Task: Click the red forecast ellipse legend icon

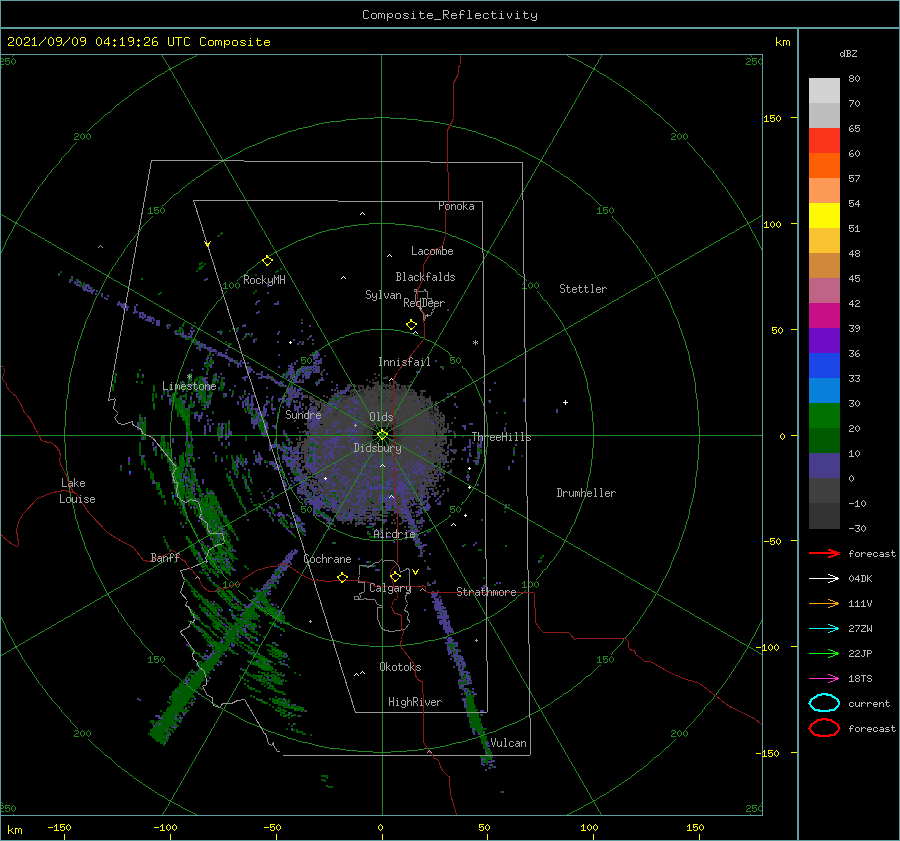Action: 824,728
